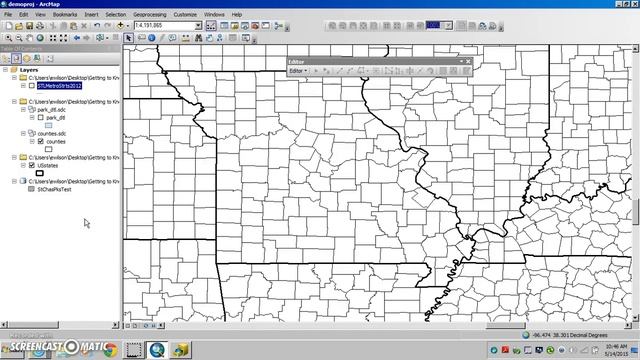Collapse the USstates layer legend
Viewport: 640px width, 360px height.
coord(23,165)
